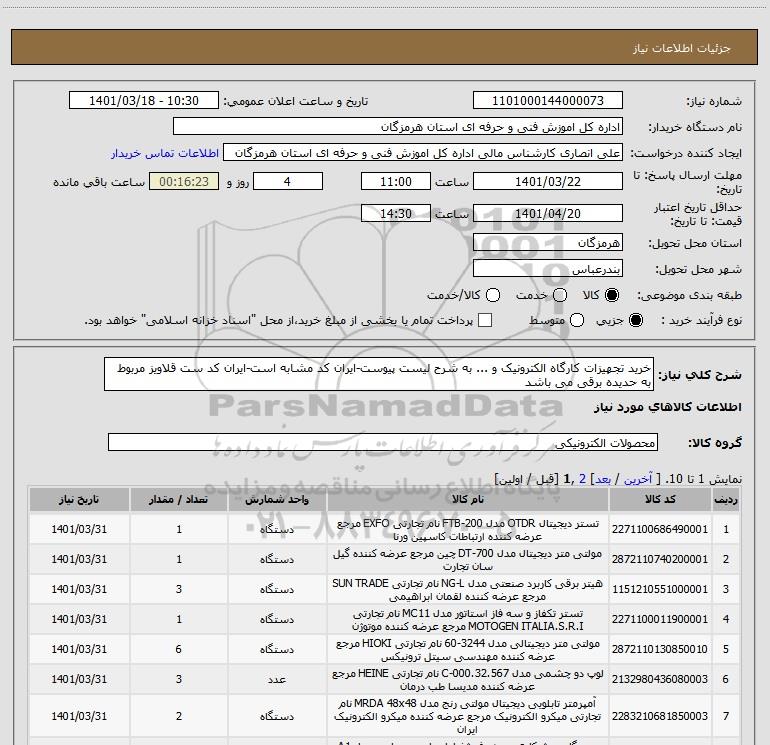770x745 pixels.
Task: Click the شماره نیاز field 1101000144000073
Action: (548, 101)
